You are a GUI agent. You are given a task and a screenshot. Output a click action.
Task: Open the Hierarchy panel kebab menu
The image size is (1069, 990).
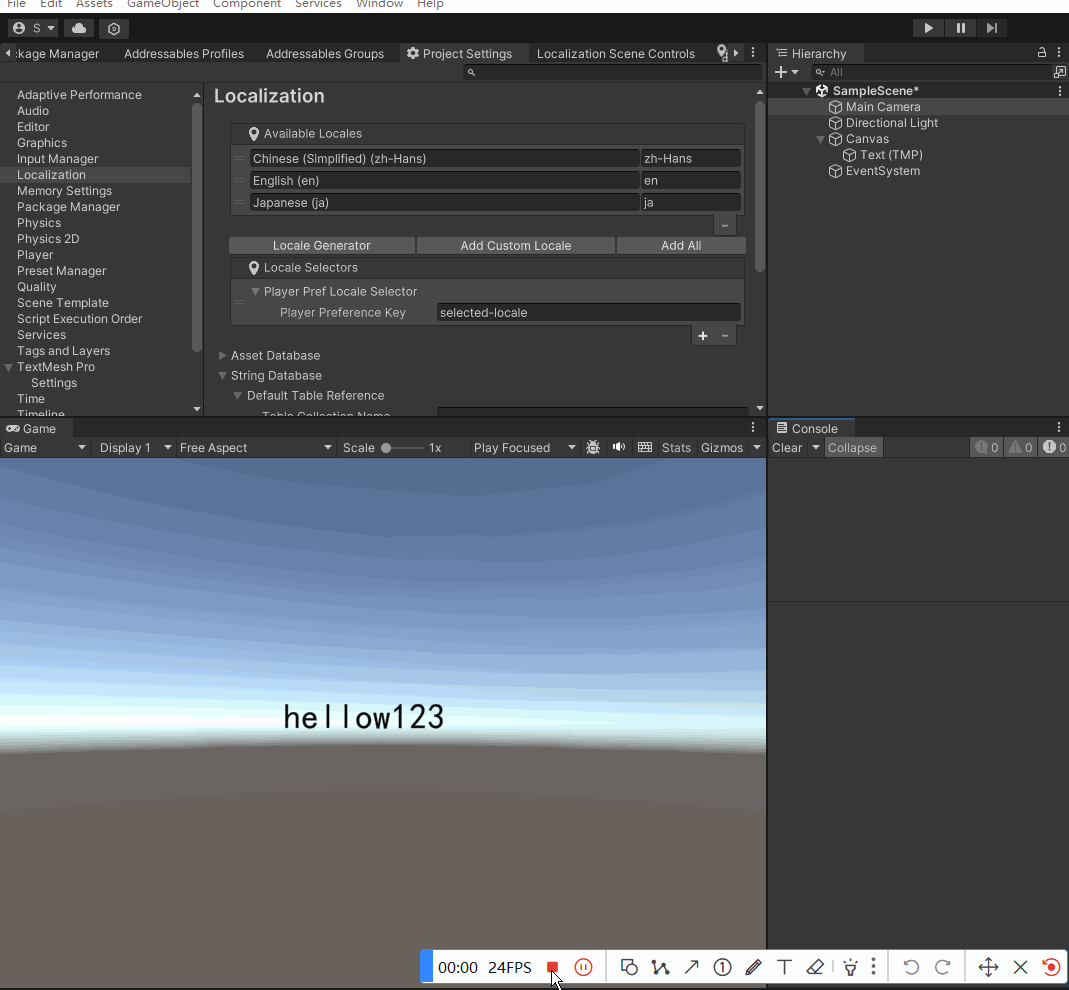1058,52
